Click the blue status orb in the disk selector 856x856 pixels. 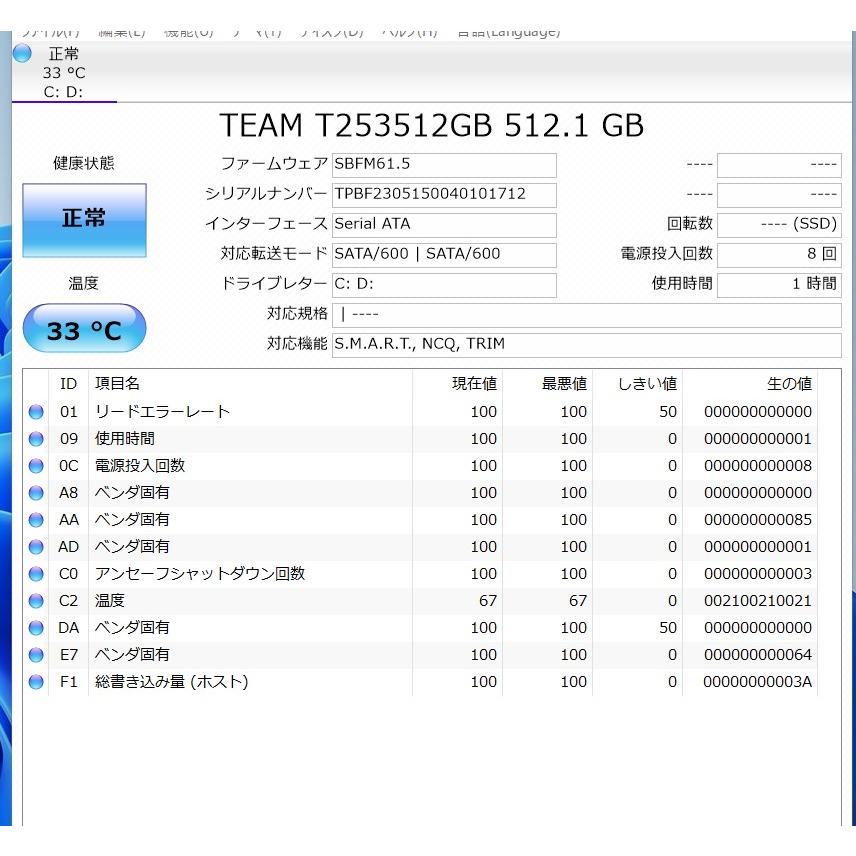click(22, 54)
